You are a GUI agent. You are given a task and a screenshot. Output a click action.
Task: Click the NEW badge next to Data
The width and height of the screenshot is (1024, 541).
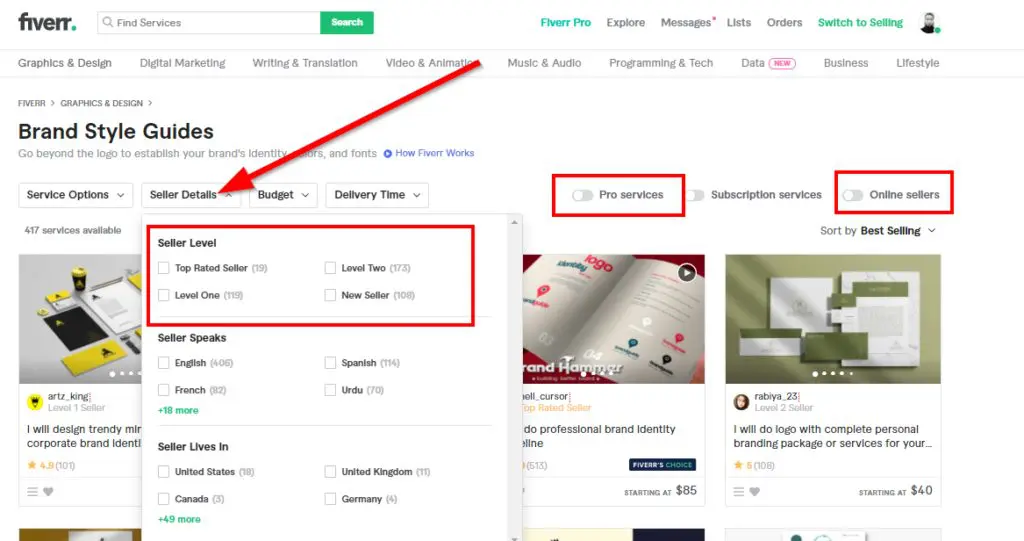pos(782,63)
